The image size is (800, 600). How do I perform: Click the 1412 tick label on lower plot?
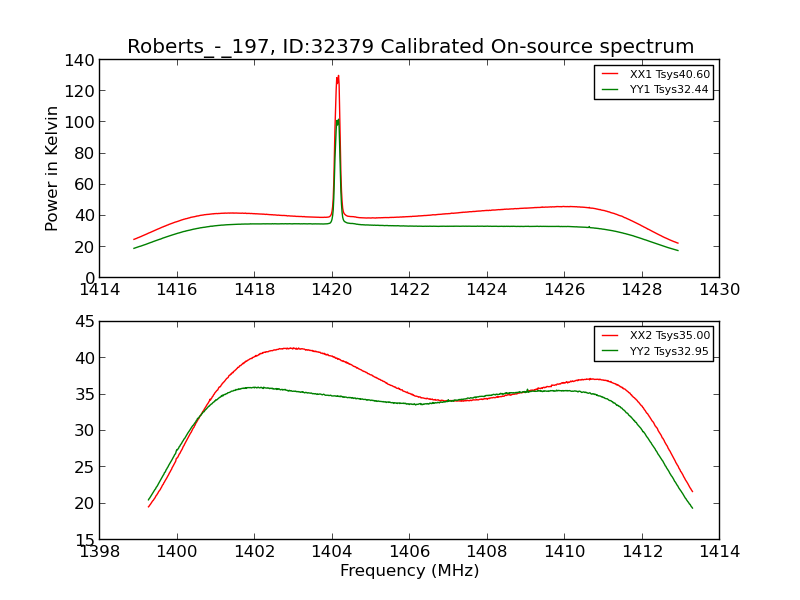pos(642,551)
